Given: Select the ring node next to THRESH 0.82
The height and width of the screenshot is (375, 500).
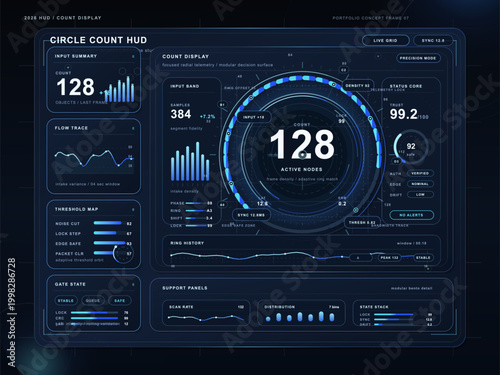Looking at the screenshot, I should [x=356, y=210].
